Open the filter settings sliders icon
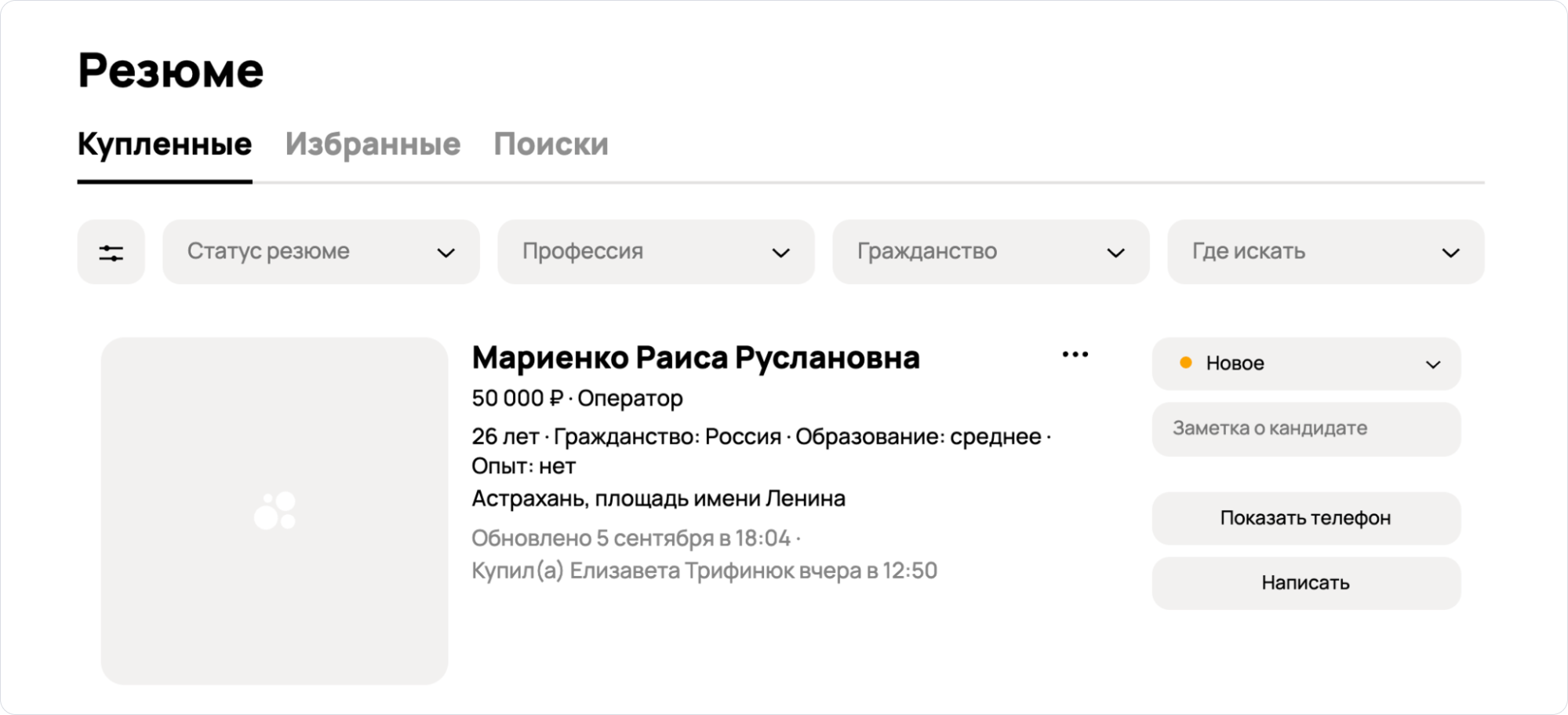This screenshot has width=1568, height=715. pos(111,253)
